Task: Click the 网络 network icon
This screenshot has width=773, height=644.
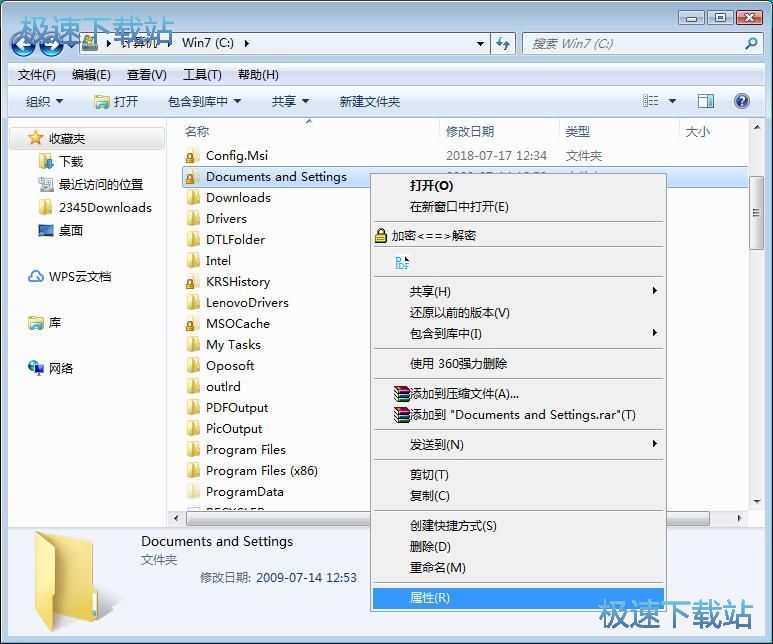Action: tap(35, 368)
